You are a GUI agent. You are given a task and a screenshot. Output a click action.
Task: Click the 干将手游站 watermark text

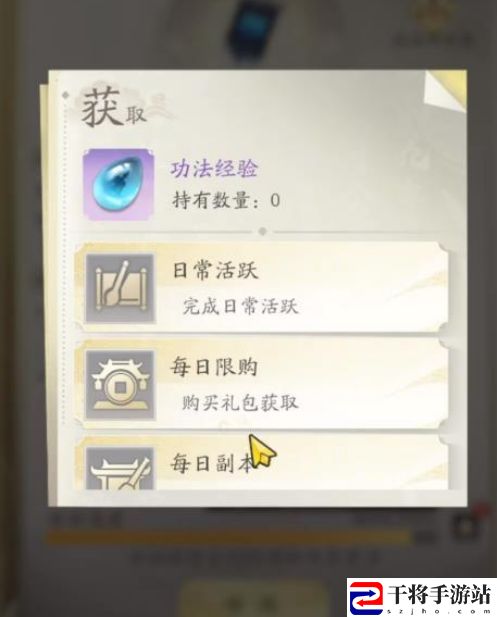[x=439, y=594]
